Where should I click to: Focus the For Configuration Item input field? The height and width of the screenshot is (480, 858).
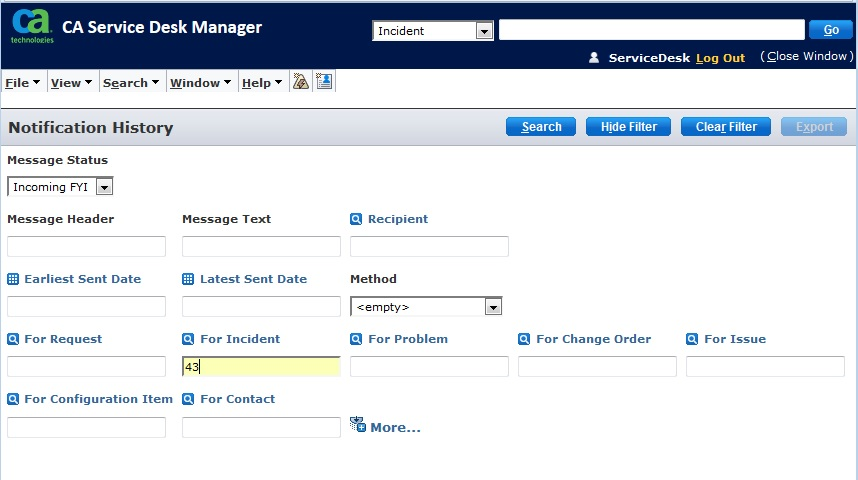[86, 427]
